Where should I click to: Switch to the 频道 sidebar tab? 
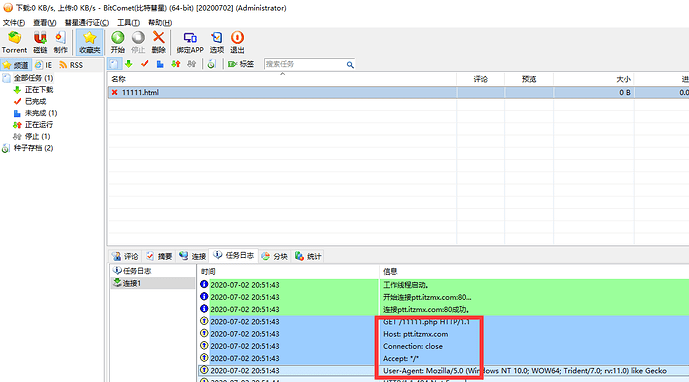pyautogui.click(x=16, y=65)
